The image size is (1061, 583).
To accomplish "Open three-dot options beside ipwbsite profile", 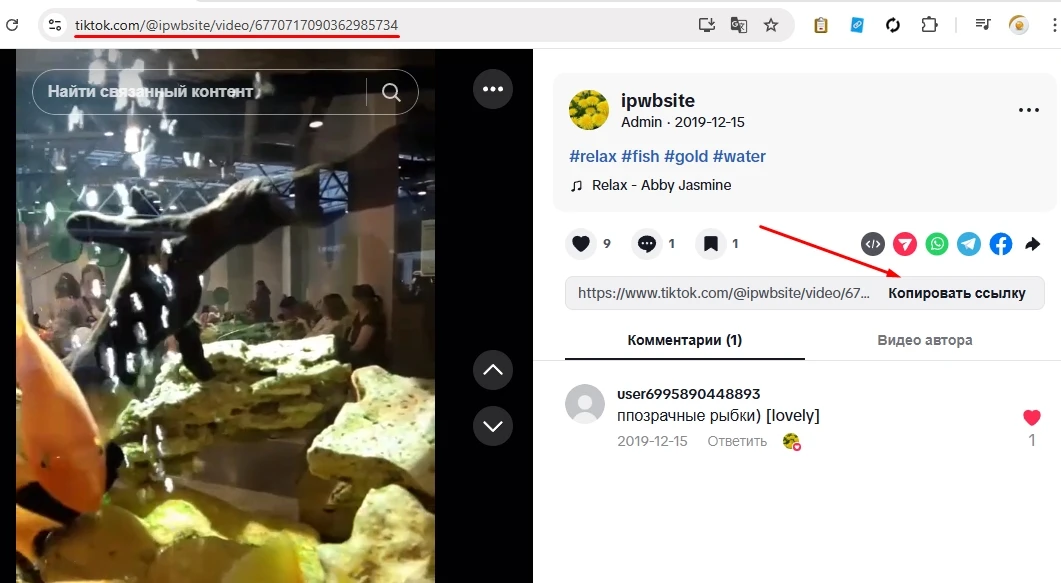I will pos(1029,110).
